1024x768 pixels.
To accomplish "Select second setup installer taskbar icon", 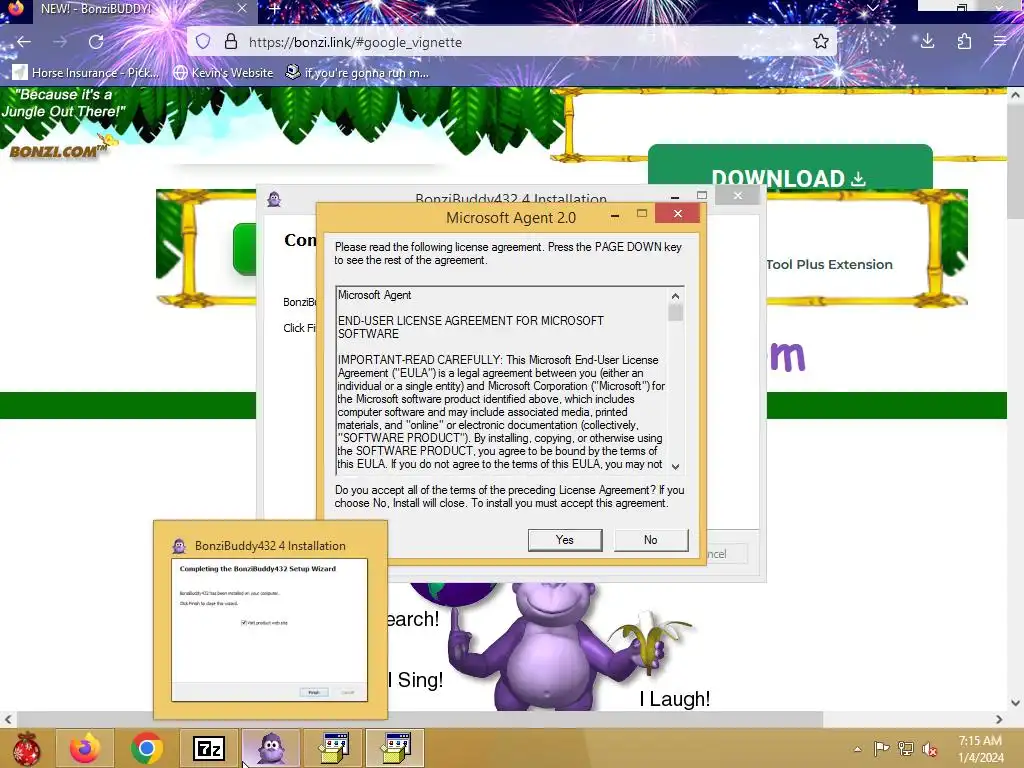I will pos(395,748).
